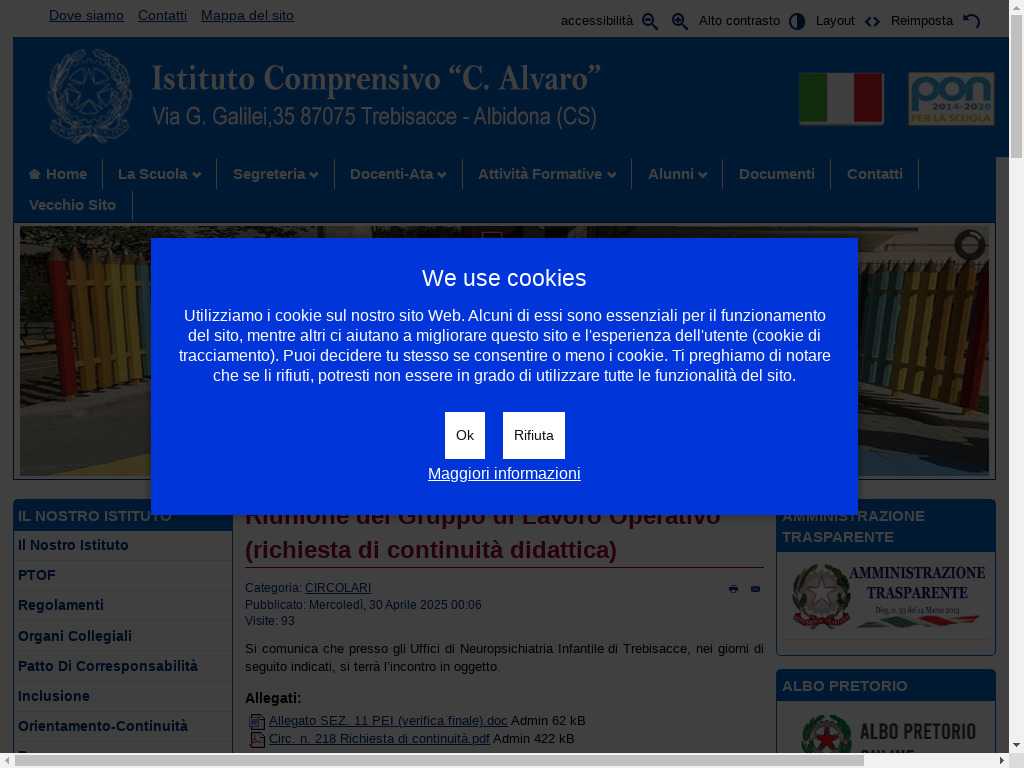The width and height of the screenshot is (1024, 768).
Task: Open the Regolamenti sidebar item
Action: (x=61, y=605)
